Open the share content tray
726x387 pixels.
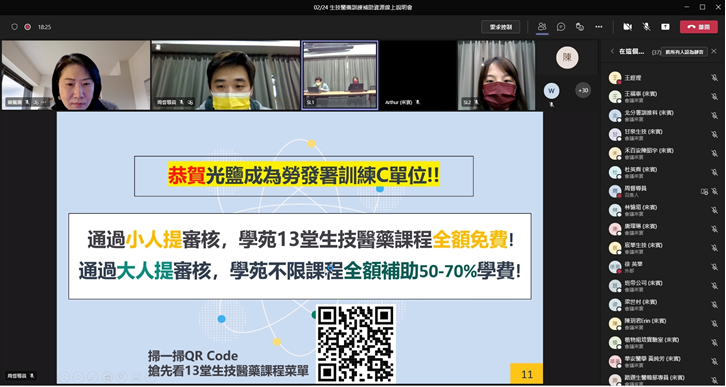(665, 27)
